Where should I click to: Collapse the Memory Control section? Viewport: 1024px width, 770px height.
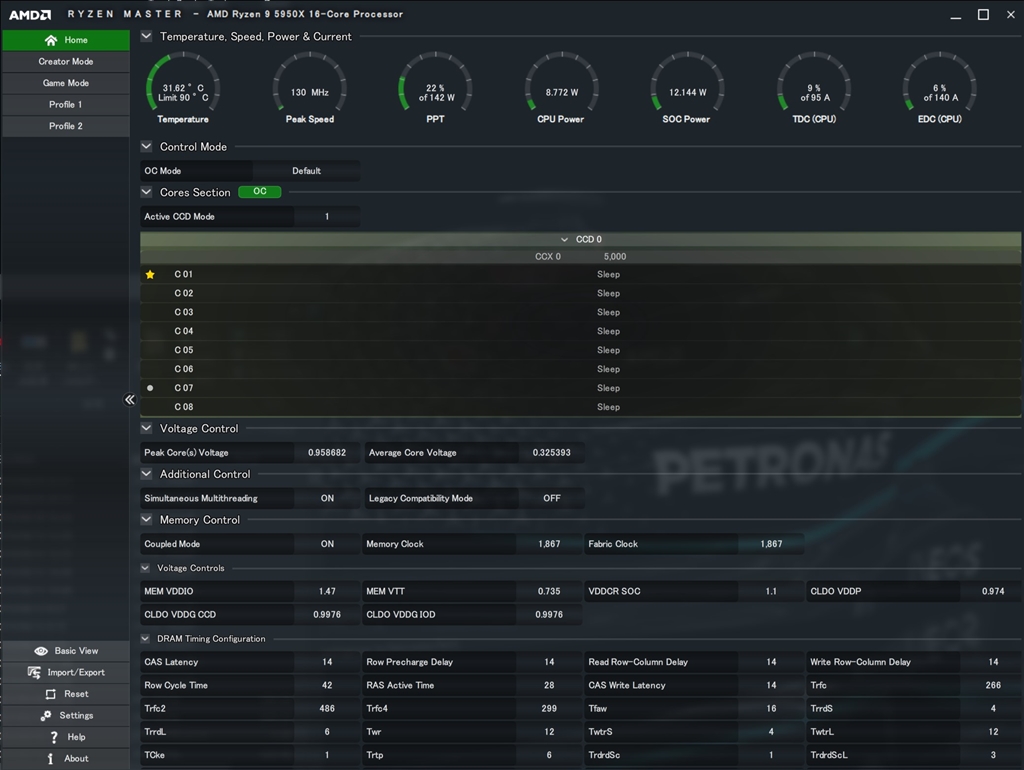[x=147, y=520]
